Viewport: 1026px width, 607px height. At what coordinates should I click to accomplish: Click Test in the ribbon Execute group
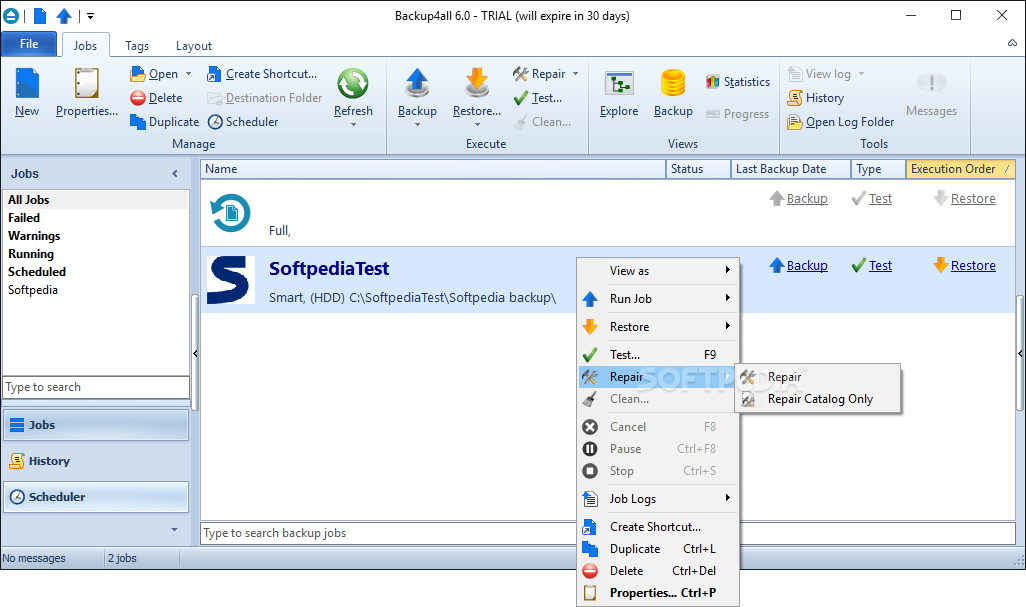538,98
